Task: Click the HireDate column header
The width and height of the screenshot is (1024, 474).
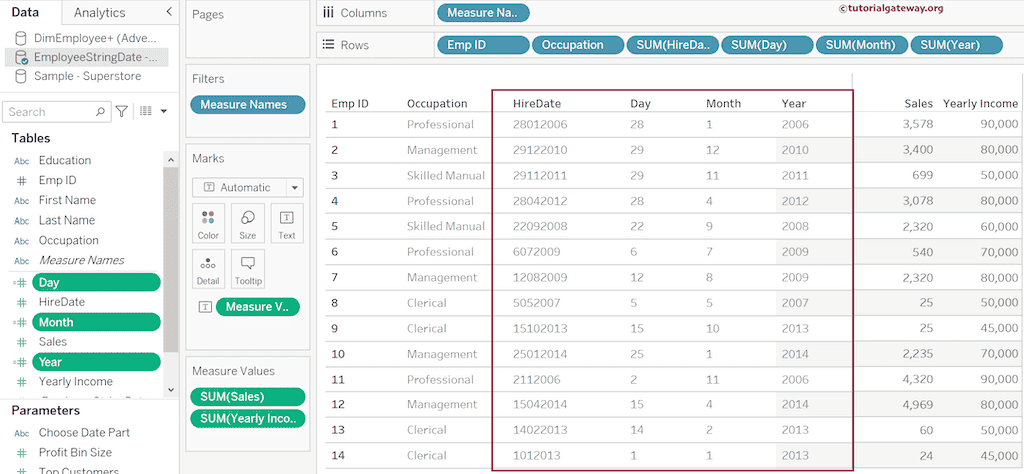Action: (537, 103)
